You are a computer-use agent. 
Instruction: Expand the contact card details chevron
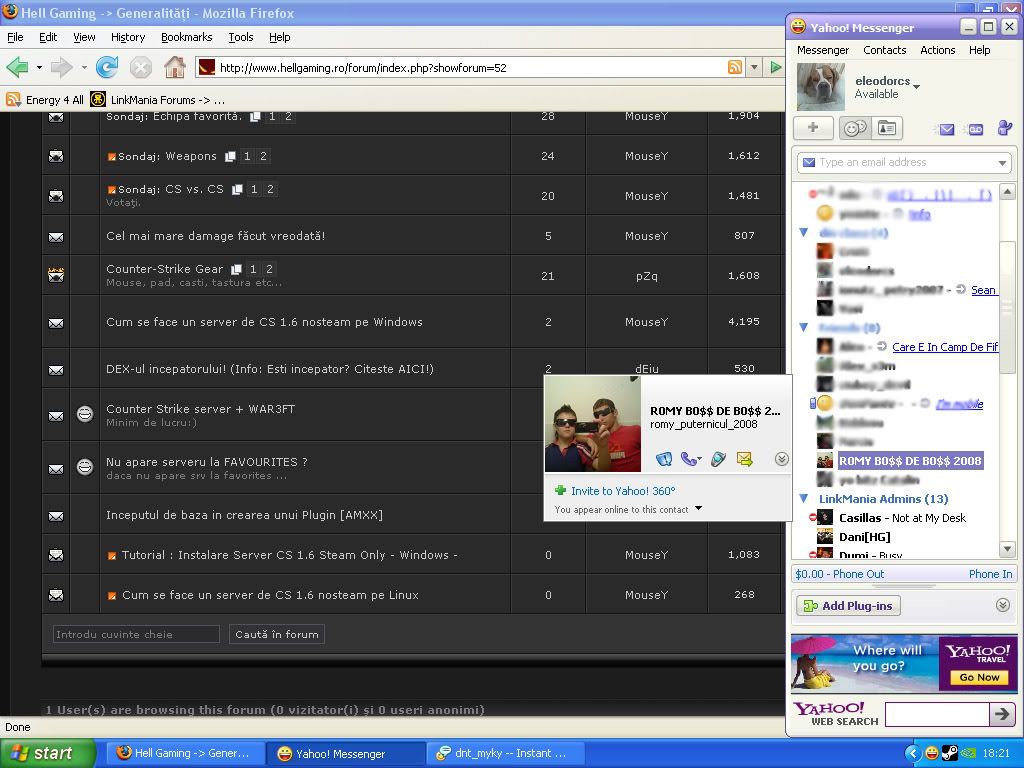(x=782, y=459)
